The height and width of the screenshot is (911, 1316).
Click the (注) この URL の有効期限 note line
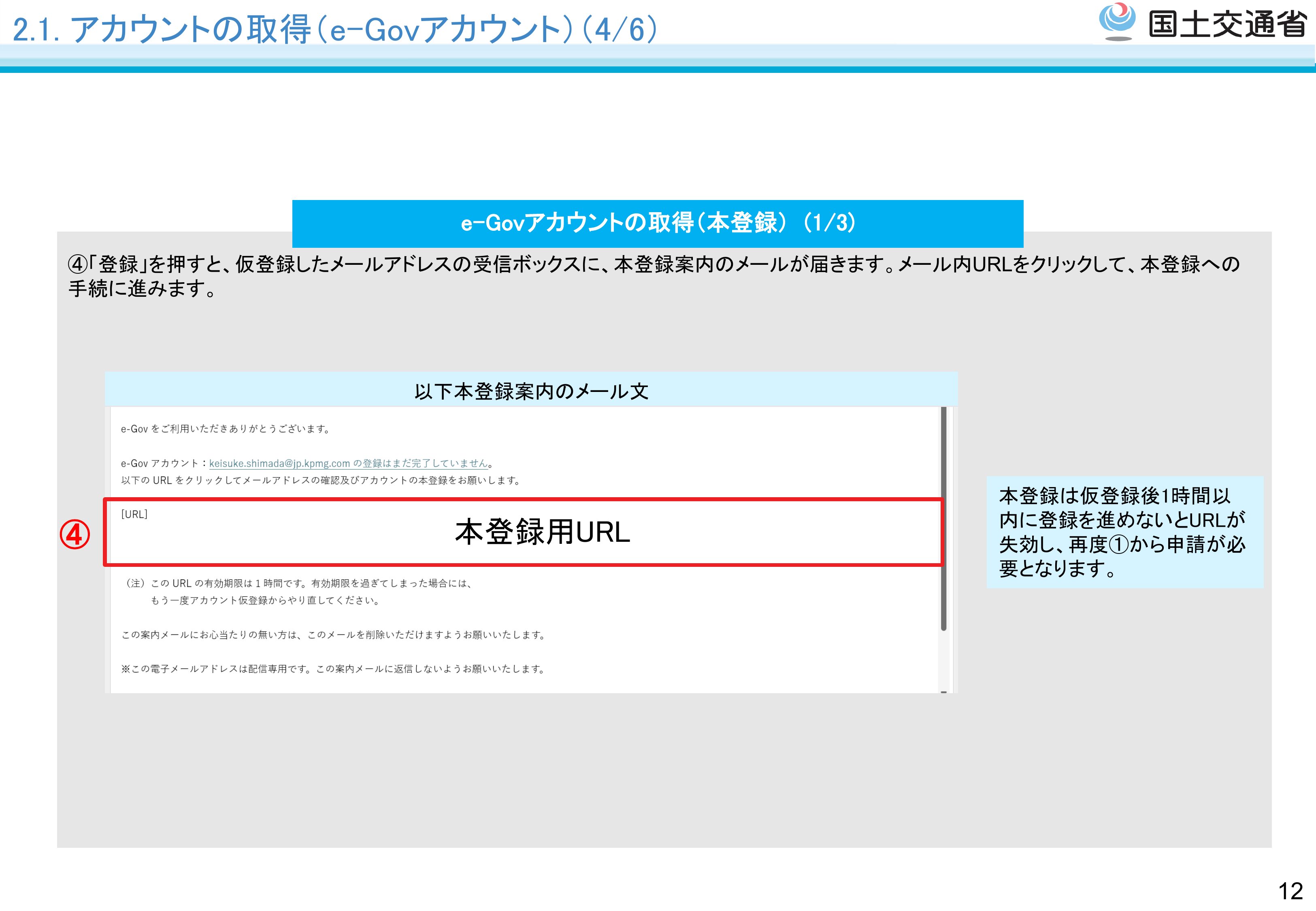(298, 583)
